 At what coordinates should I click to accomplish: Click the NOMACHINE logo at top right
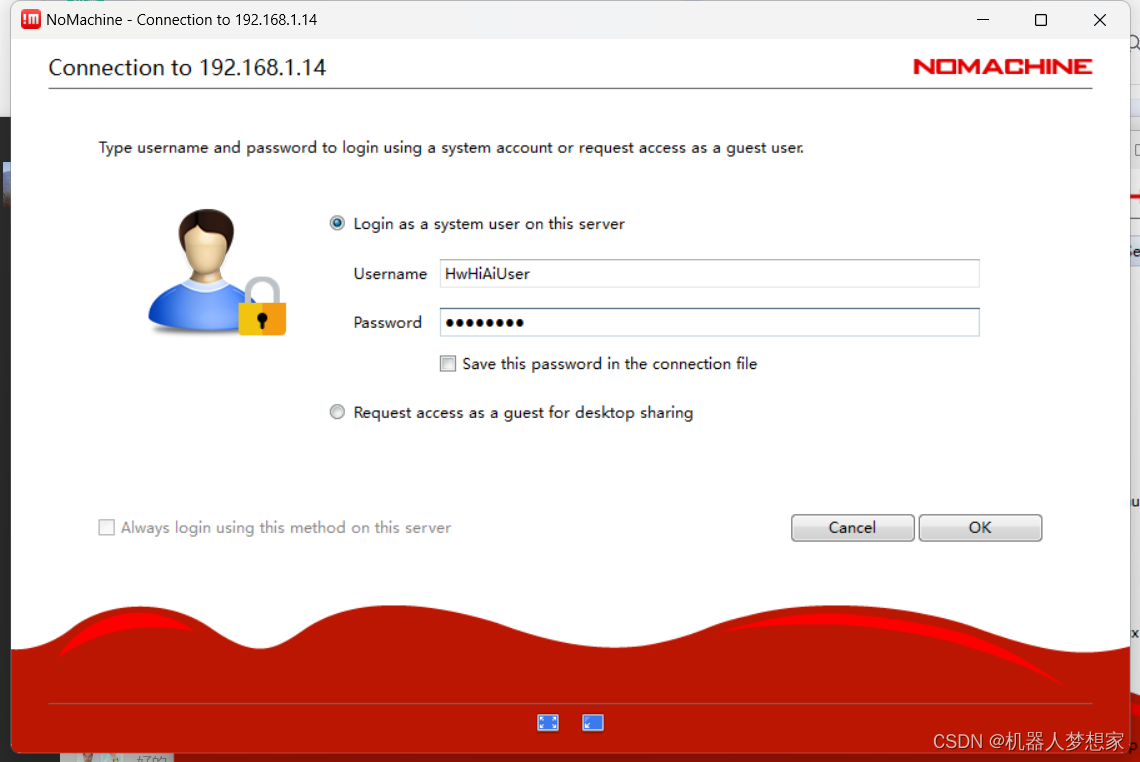tap(1003, 66)
